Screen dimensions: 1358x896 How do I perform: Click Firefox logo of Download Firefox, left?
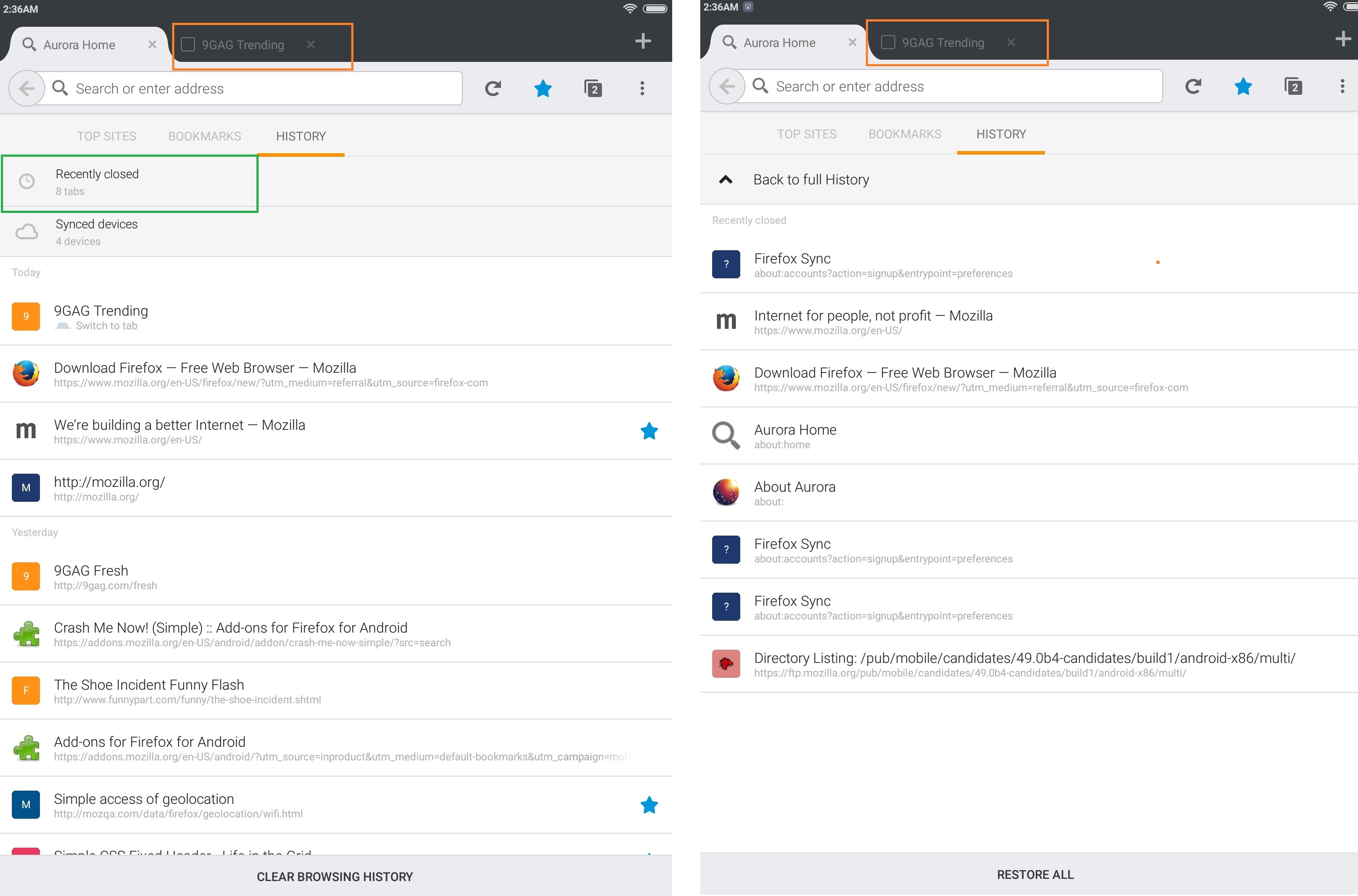point(26,374)
